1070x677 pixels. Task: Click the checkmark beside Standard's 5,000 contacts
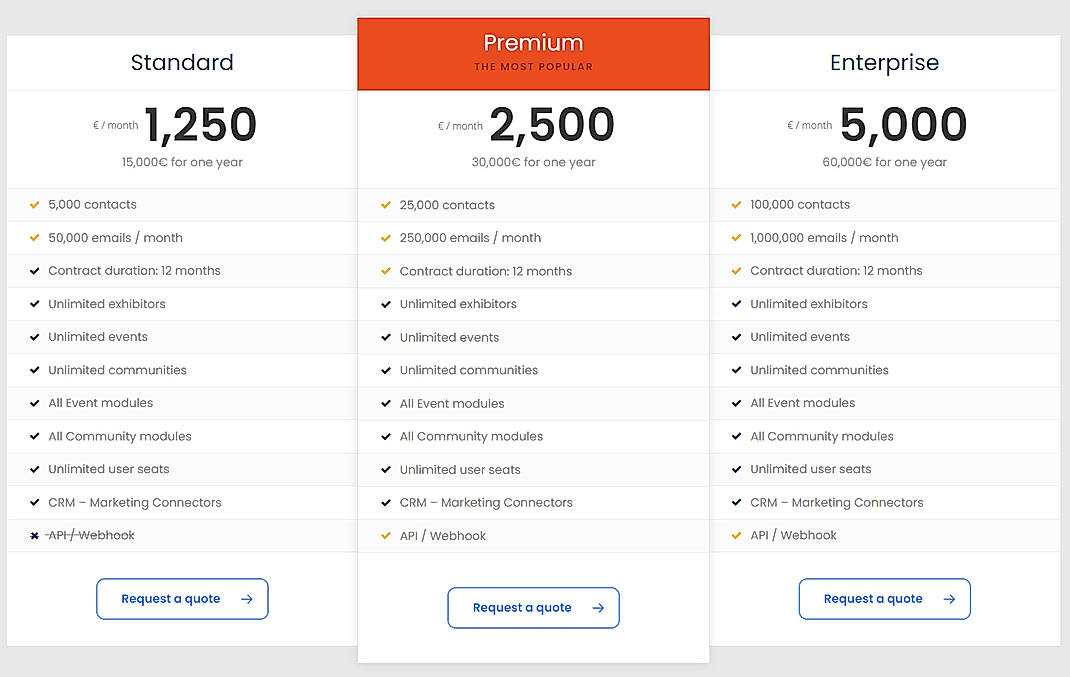click(34, 204)
